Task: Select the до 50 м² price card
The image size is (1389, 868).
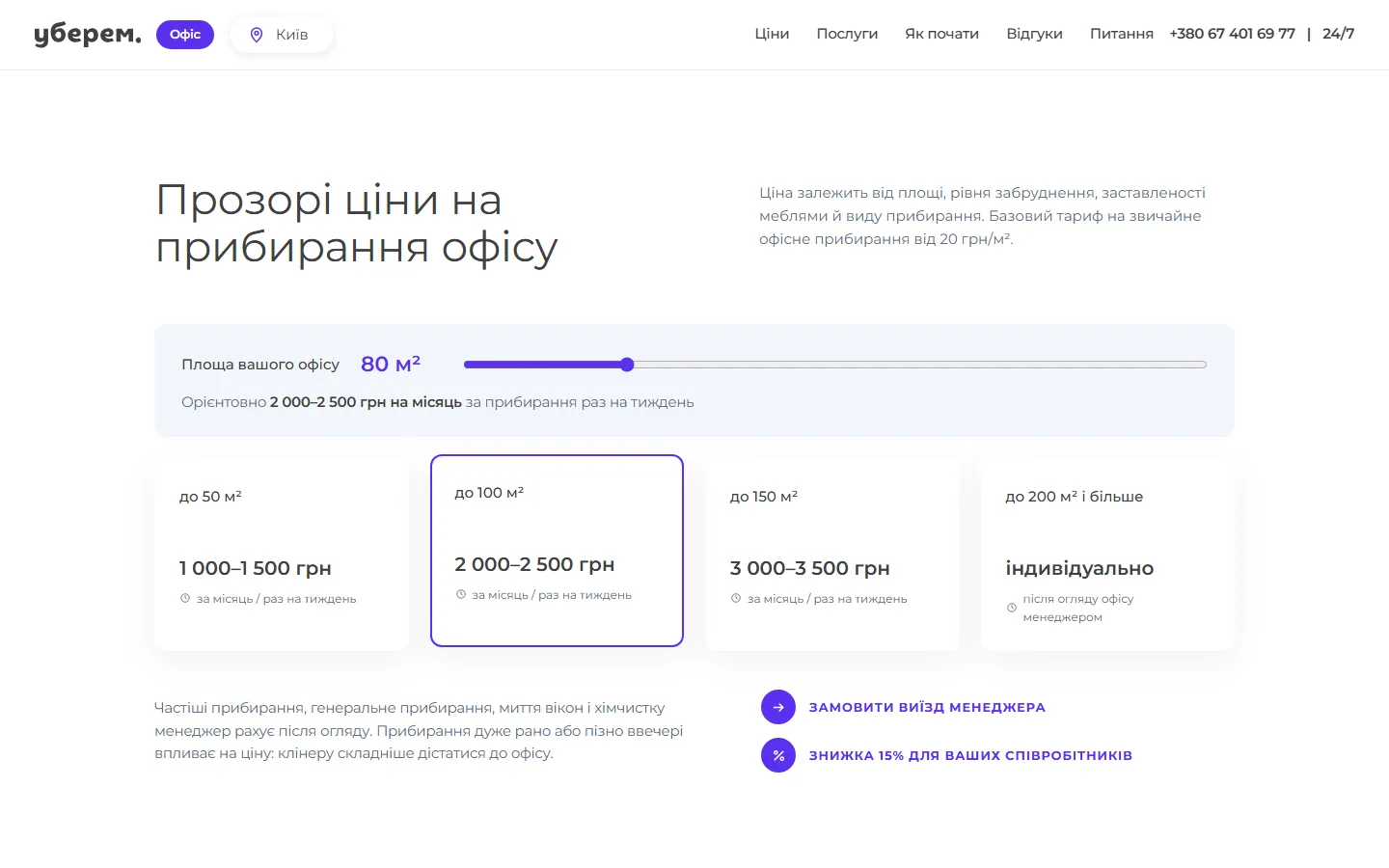Action: 282,554
